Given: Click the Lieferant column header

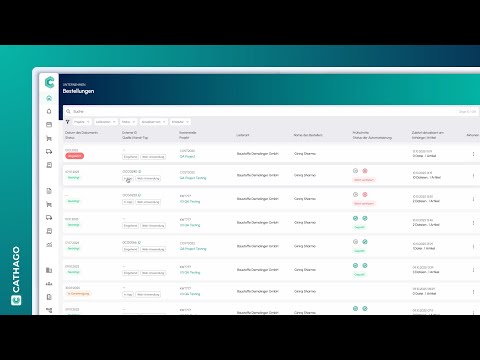Looking at the screenshot, I should click(x=243, y=135).
